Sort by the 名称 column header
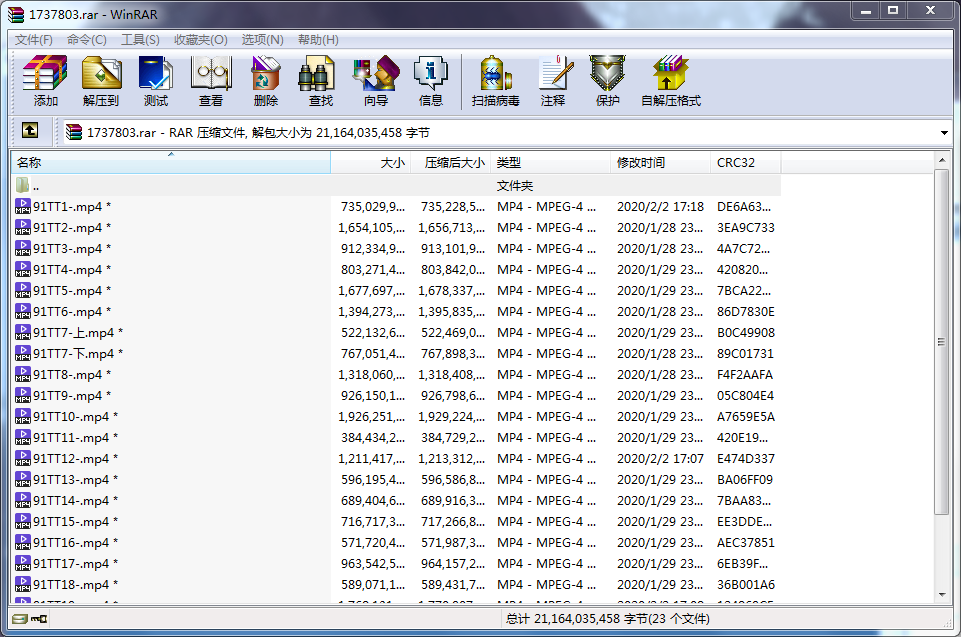Viewport: 961px width, 637px height. click(x=171, y=162)
